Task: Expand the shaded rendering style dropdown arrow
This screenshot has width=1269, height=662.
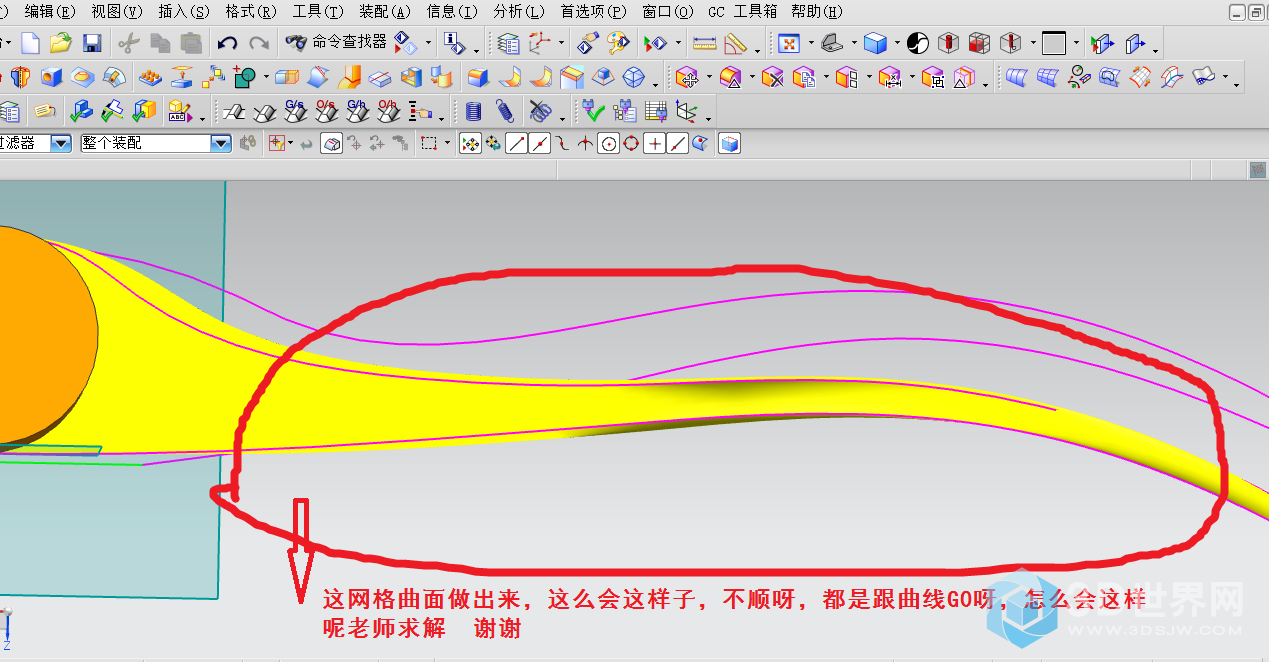Action: [896, 43]
